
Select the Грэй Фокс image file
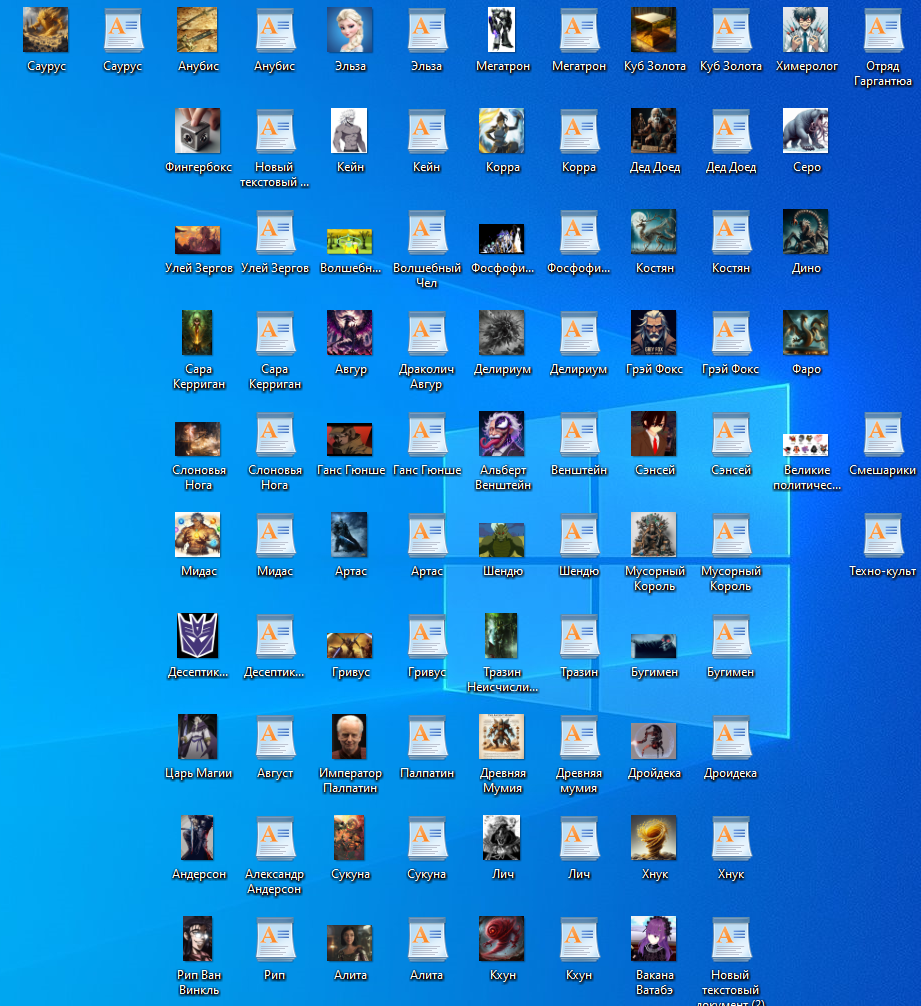coord(654,333)
